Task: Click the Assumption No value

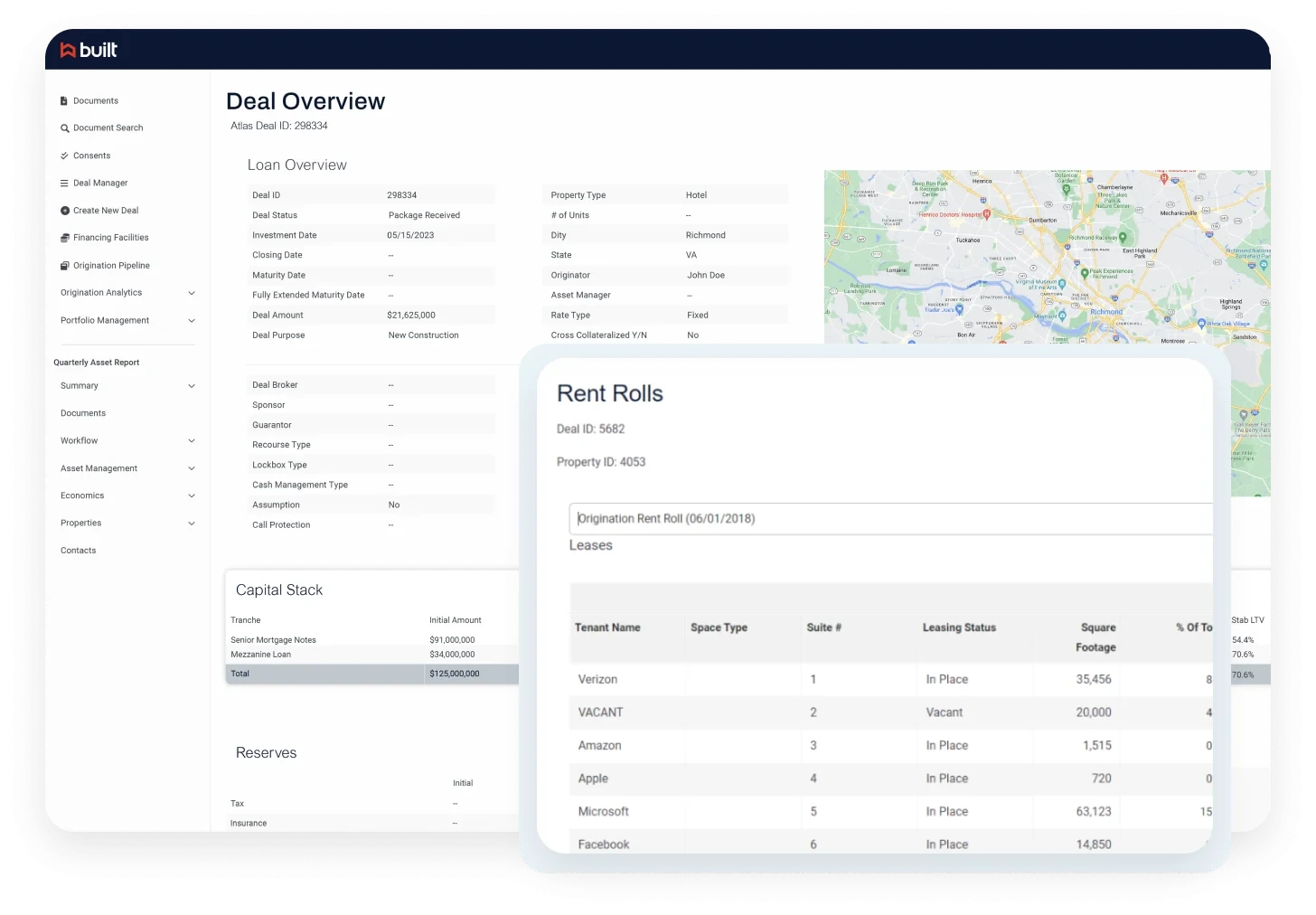Action: pos(394,505)
